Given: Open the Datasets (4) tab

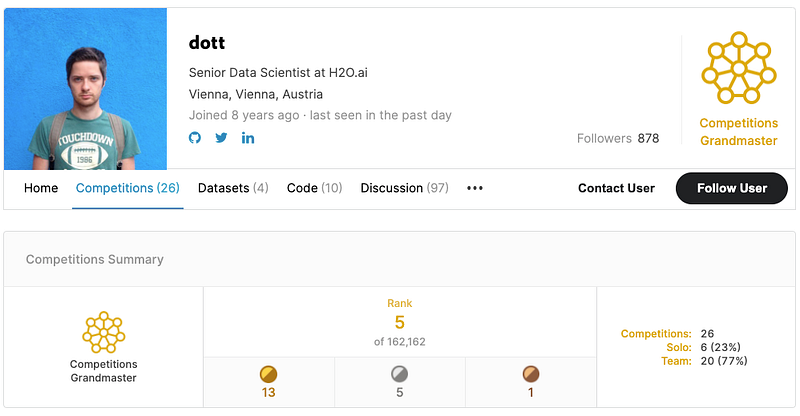Looking at the screenshot, I should coord(233,188).
